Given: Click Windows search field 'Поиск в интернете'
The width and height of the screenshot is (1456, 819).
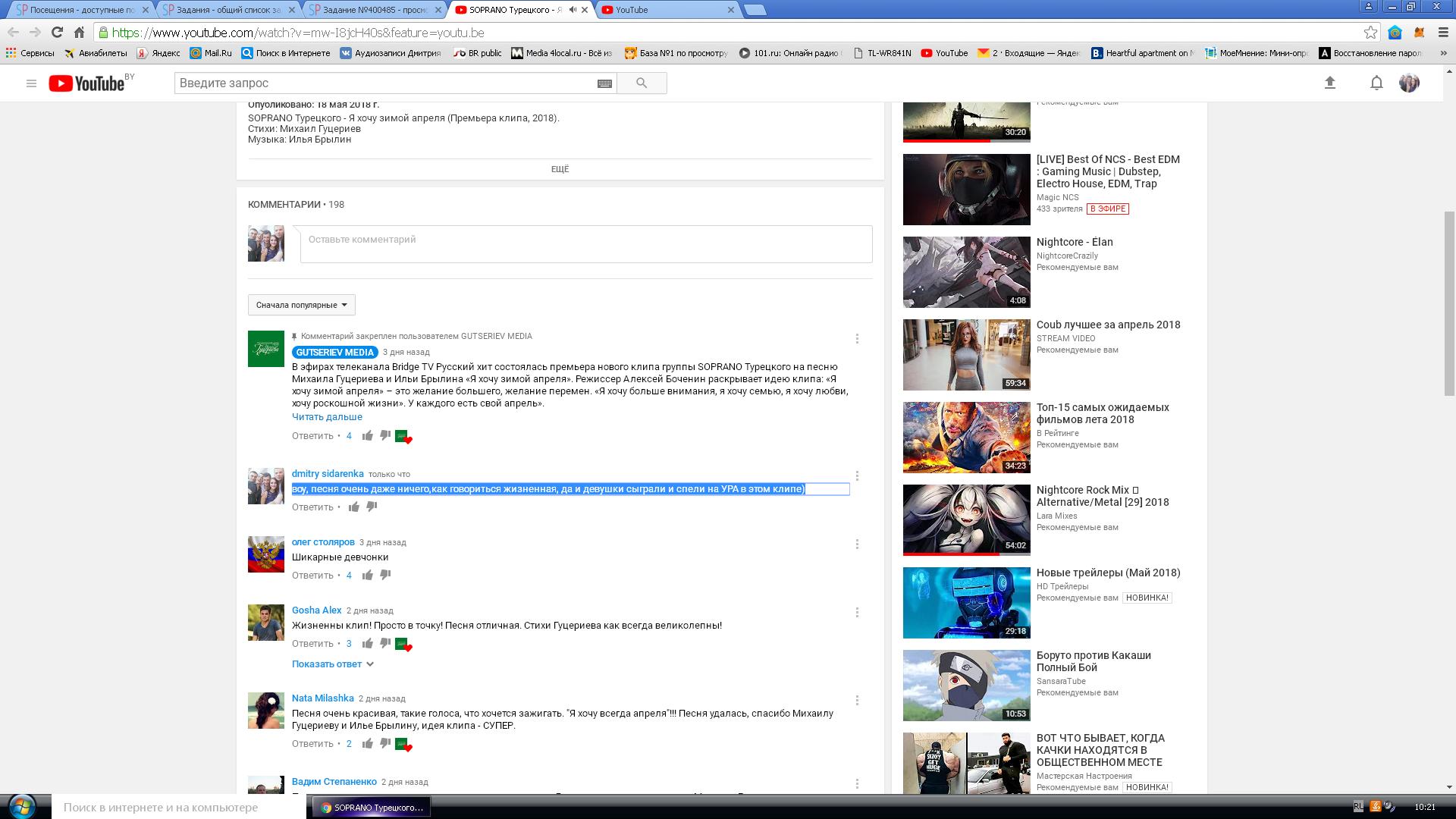Looking at the screenshot, I should pos(178,807).
